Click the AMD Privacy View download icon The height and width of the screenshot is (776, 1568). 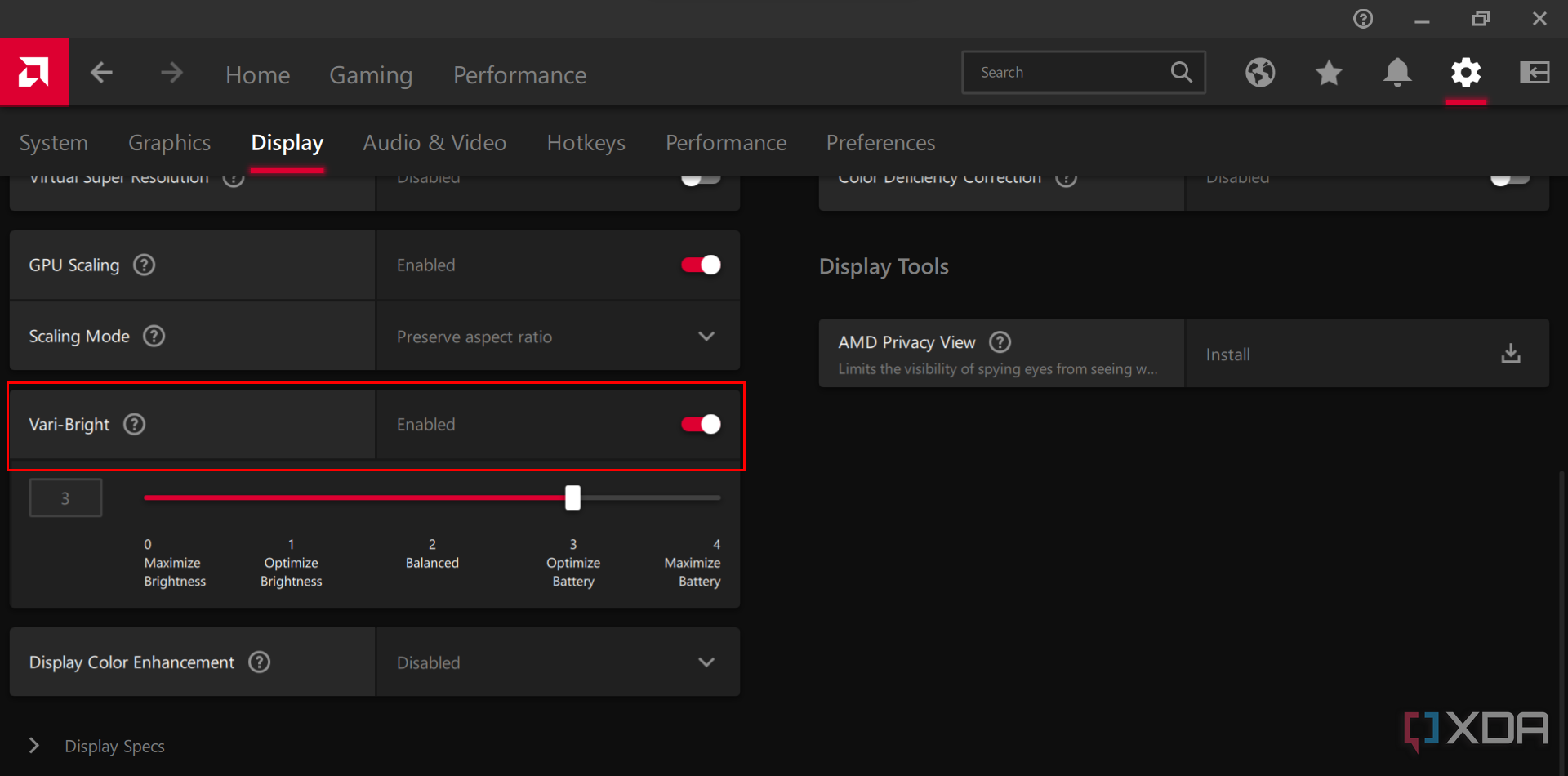[x=1511, y=353]
